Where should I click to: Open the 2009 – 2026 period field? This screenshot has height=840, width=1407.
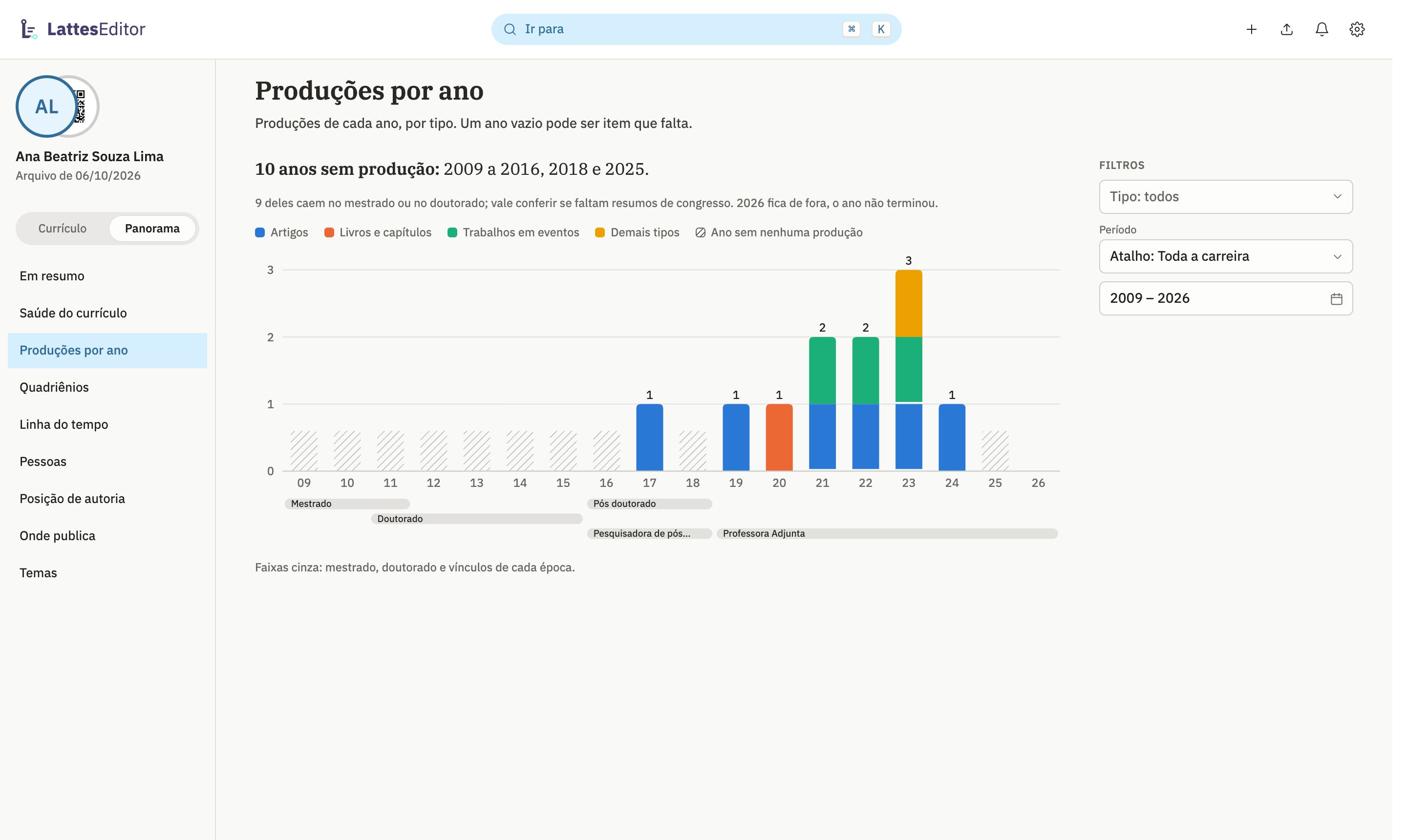[1226, 298]
